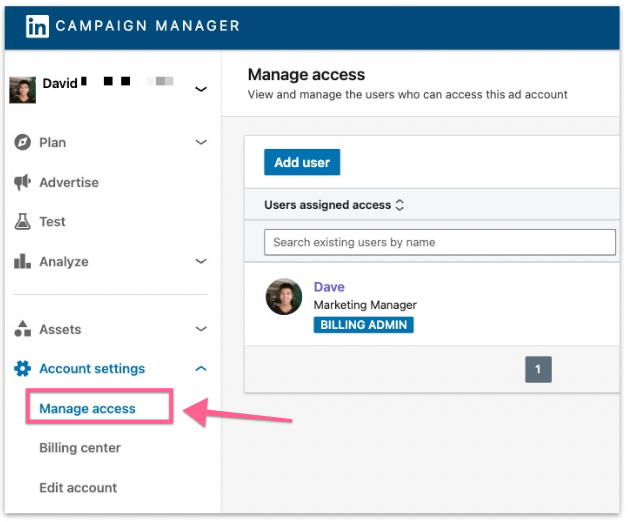Screen dimensions: 629x522
Task: Expand the Plan section chevron
Action: pos(201,142)
